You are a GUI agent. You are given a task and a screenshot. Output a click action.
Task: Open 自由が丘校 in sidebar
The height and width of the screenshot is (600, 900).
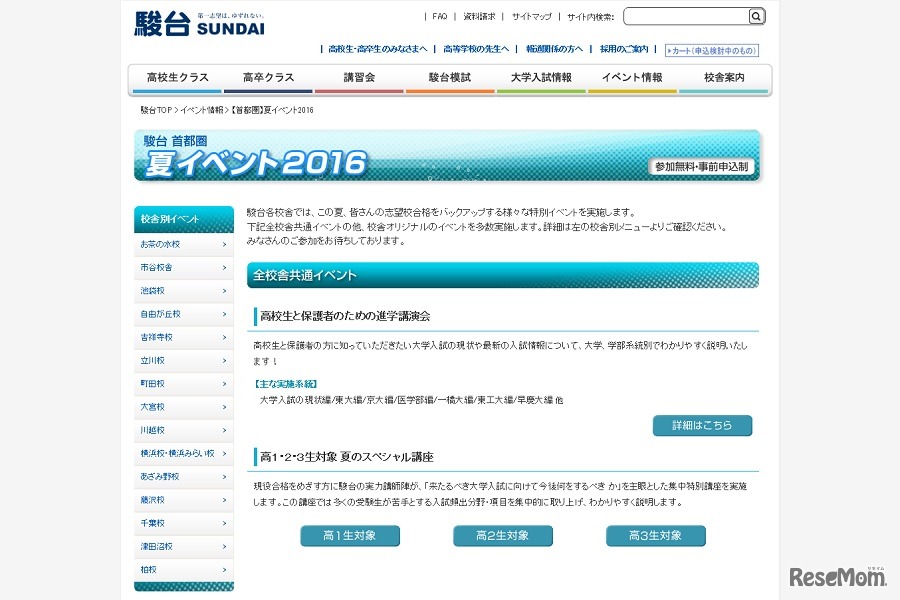(x=184, y=314)
